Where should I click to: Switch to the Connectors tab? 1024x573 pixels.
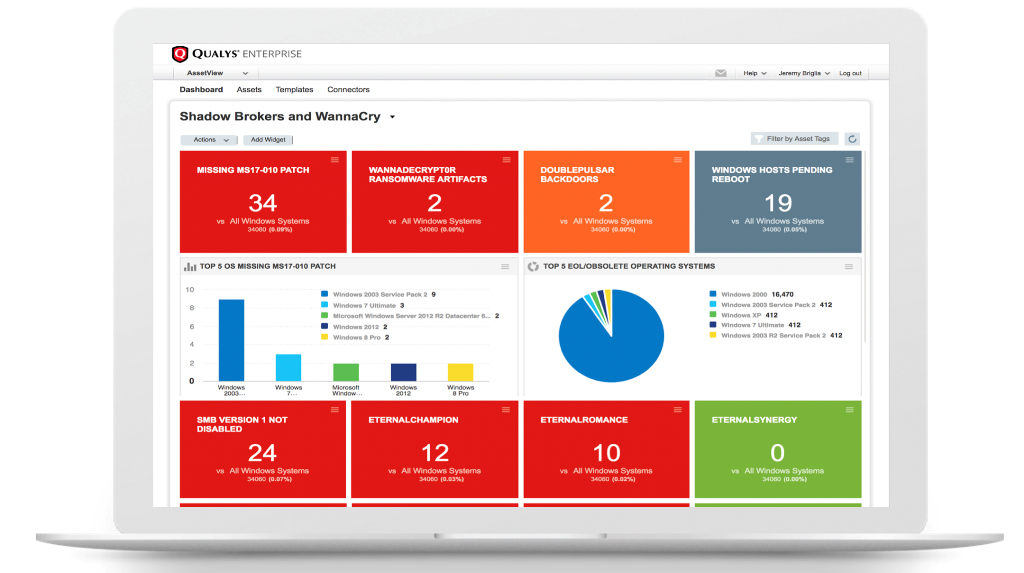coord(348,90)
